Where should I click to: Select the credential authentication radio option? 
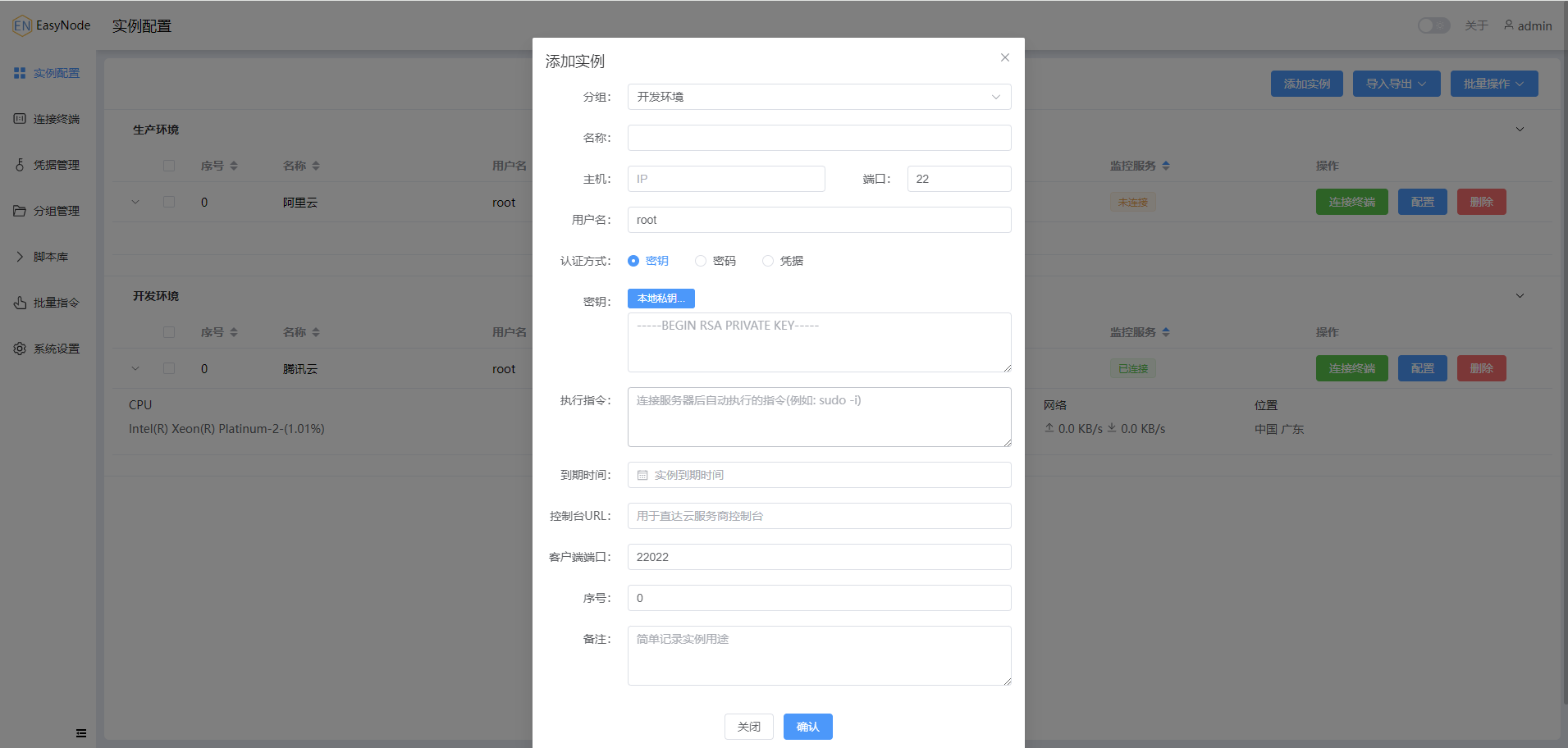tap(768, 261)
